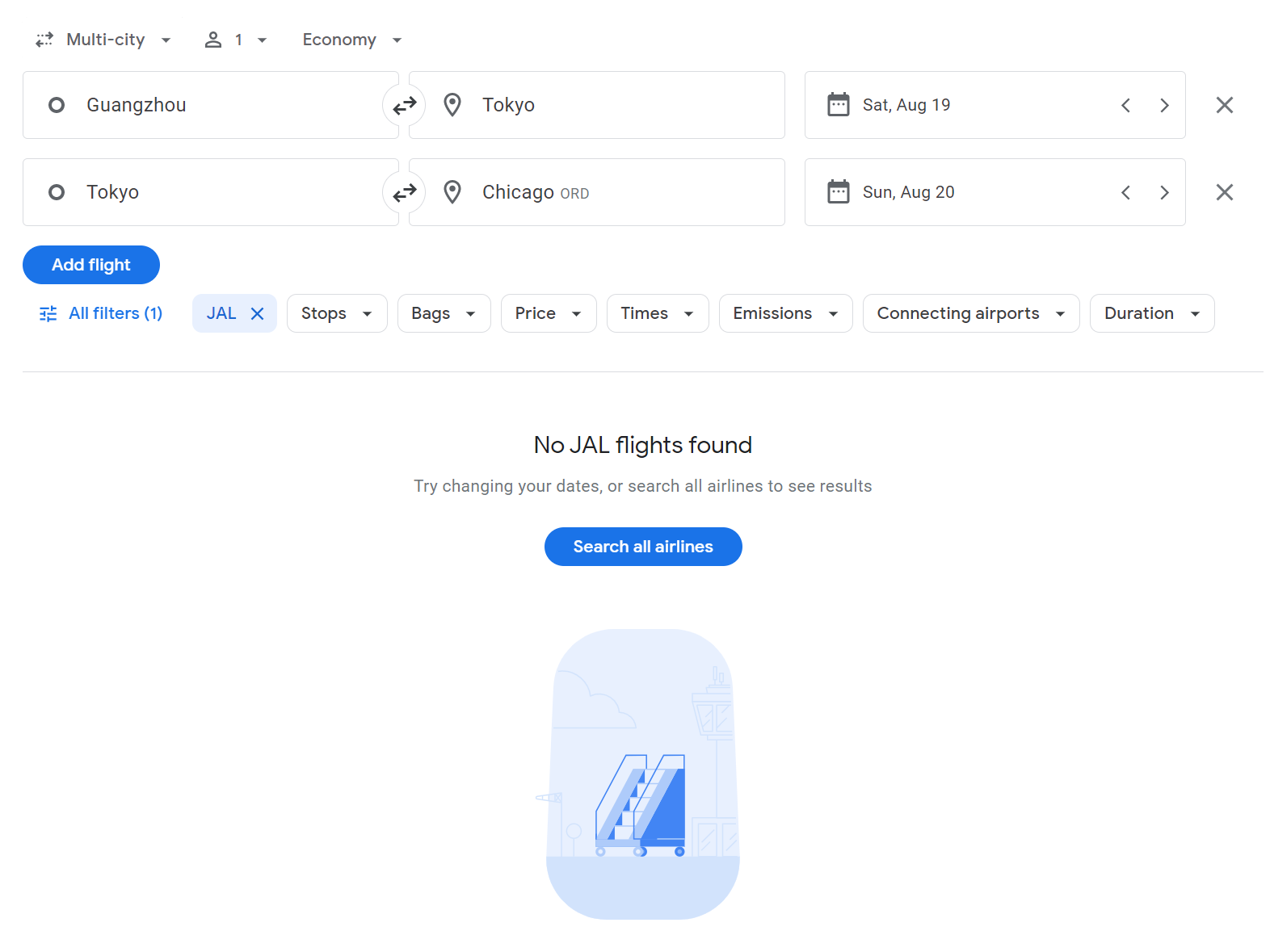1270x952 pixels.
Task: Edit the Chicago ORD destination field
Action: pyautogui.click(x=597, y=192)
